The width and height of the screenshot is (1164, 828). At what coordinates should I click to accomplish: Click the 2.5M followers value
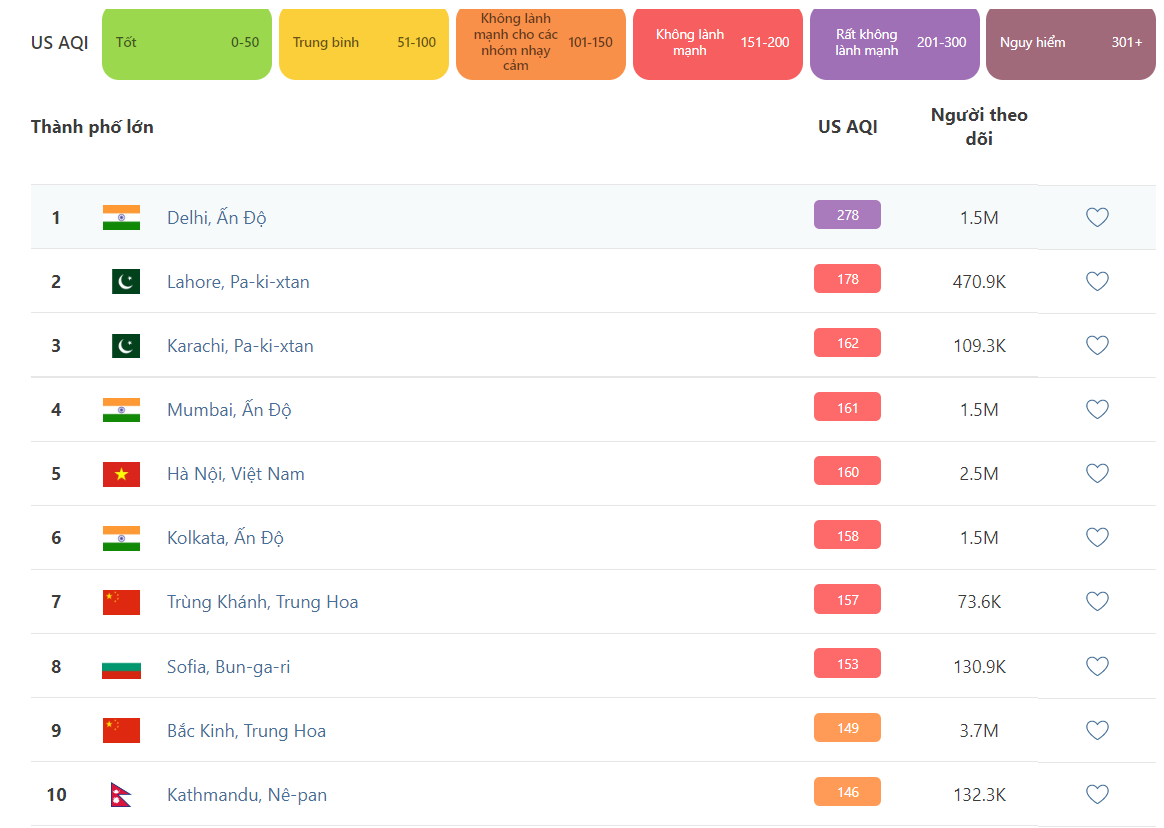978,474
